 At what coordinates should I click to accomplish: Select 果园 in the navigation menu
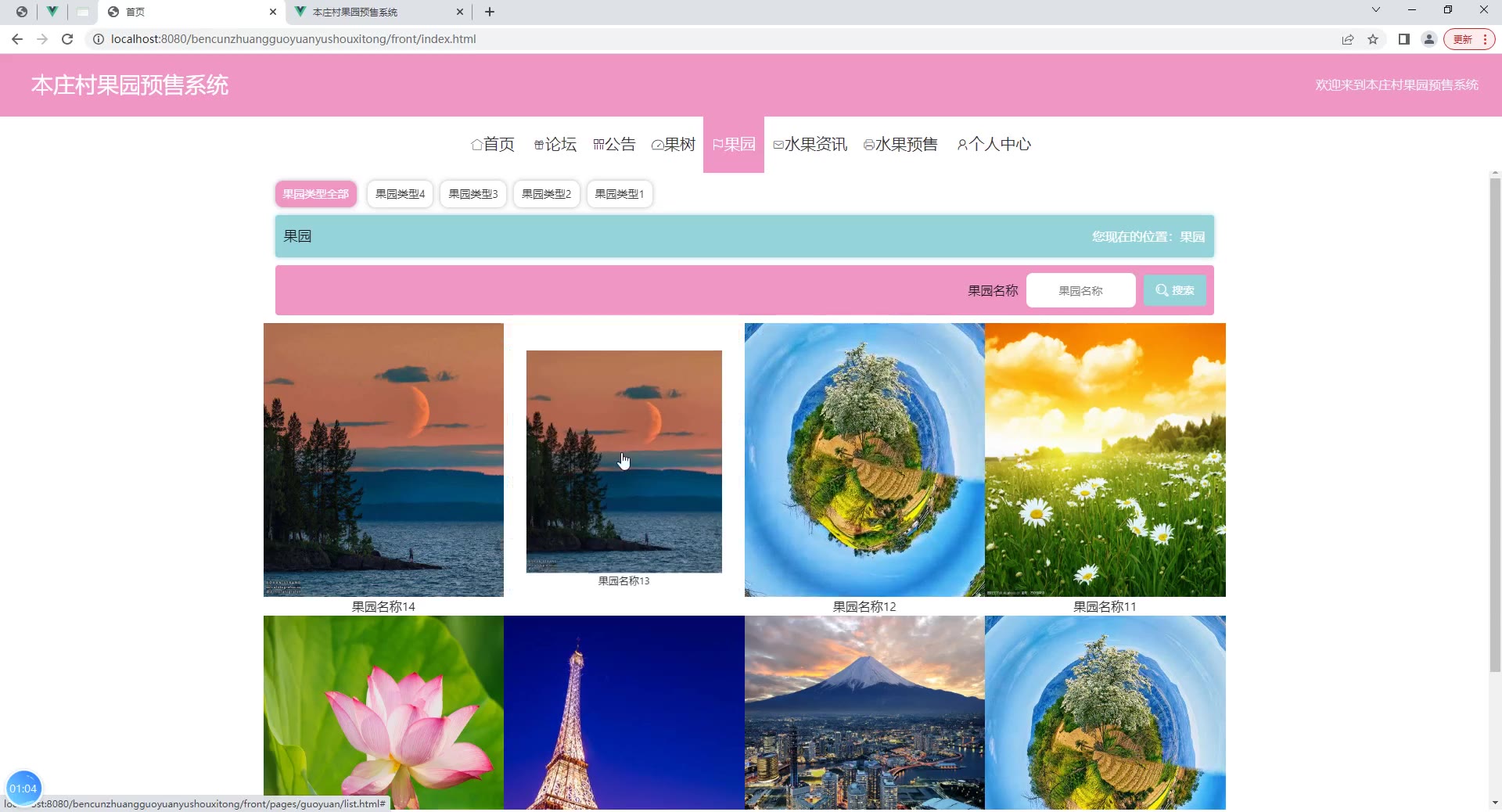pos(734,144)
